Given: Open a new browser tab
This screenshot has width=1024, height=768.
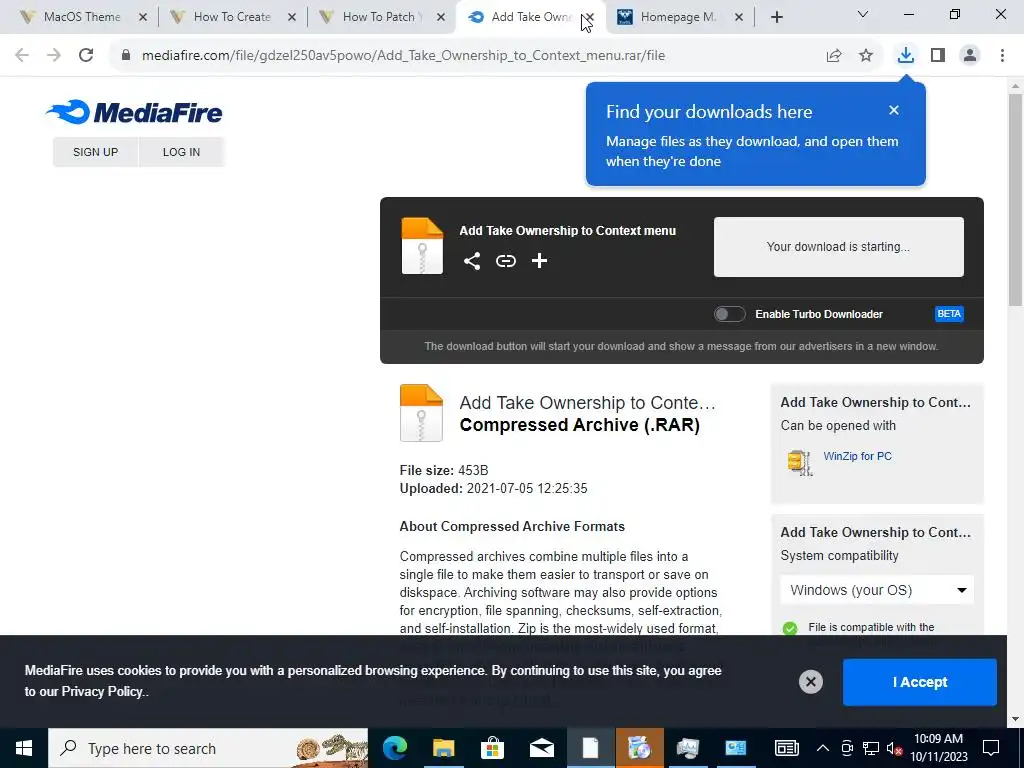Looking at the screenshot, I should tap(776, 17).
